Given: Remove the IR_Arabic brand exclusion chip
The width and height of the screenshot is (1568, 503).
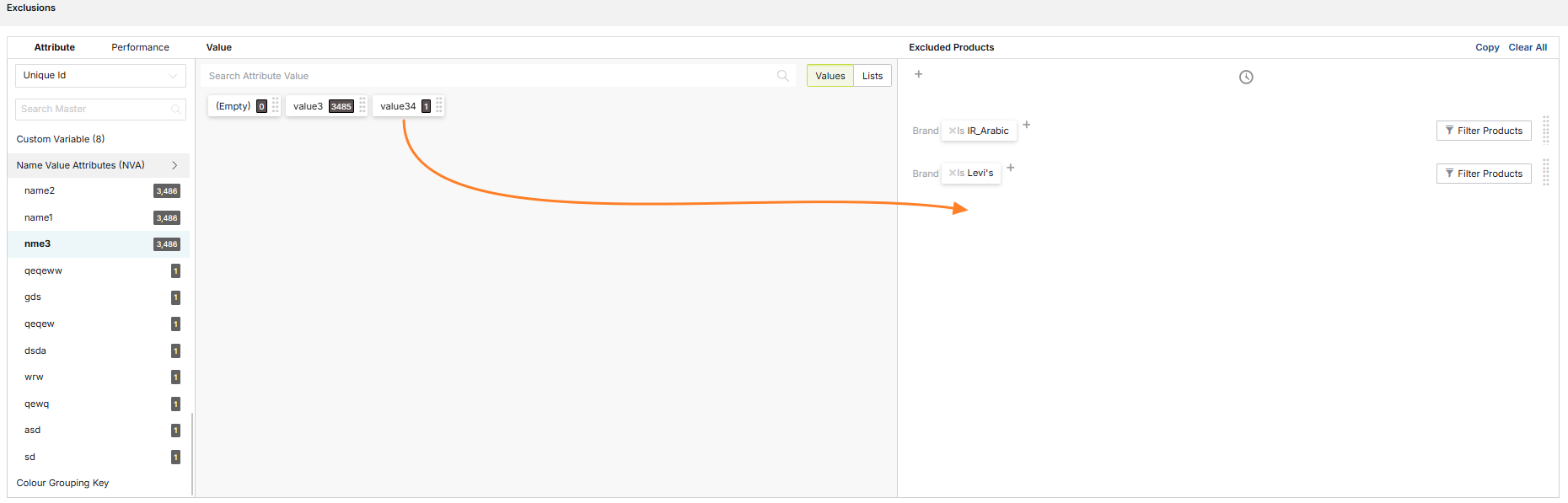Looking at the screenshot, I should (953, 131).
